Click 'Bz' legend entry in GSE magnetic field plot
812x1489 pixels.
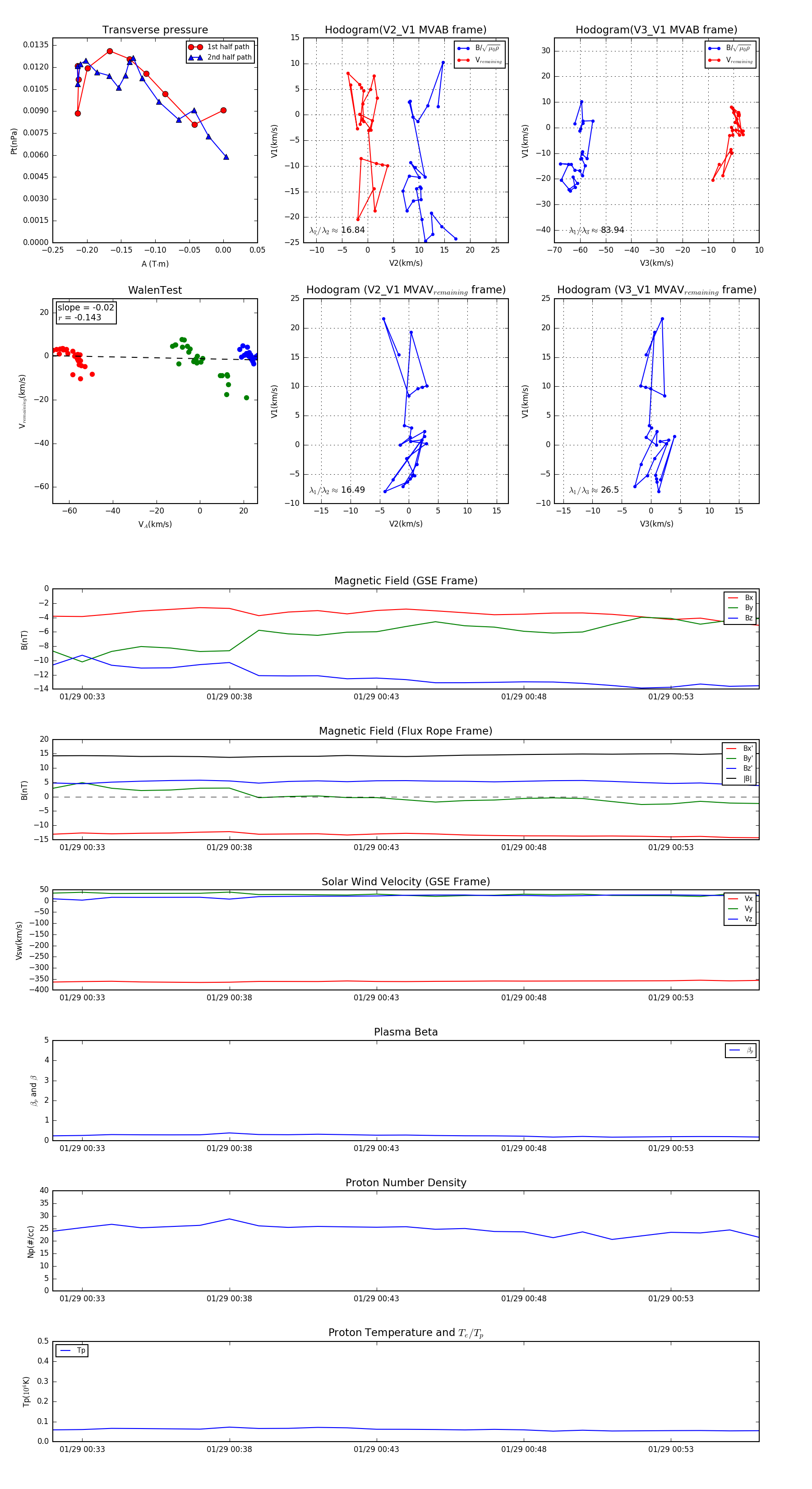click(x=740, y=618)
